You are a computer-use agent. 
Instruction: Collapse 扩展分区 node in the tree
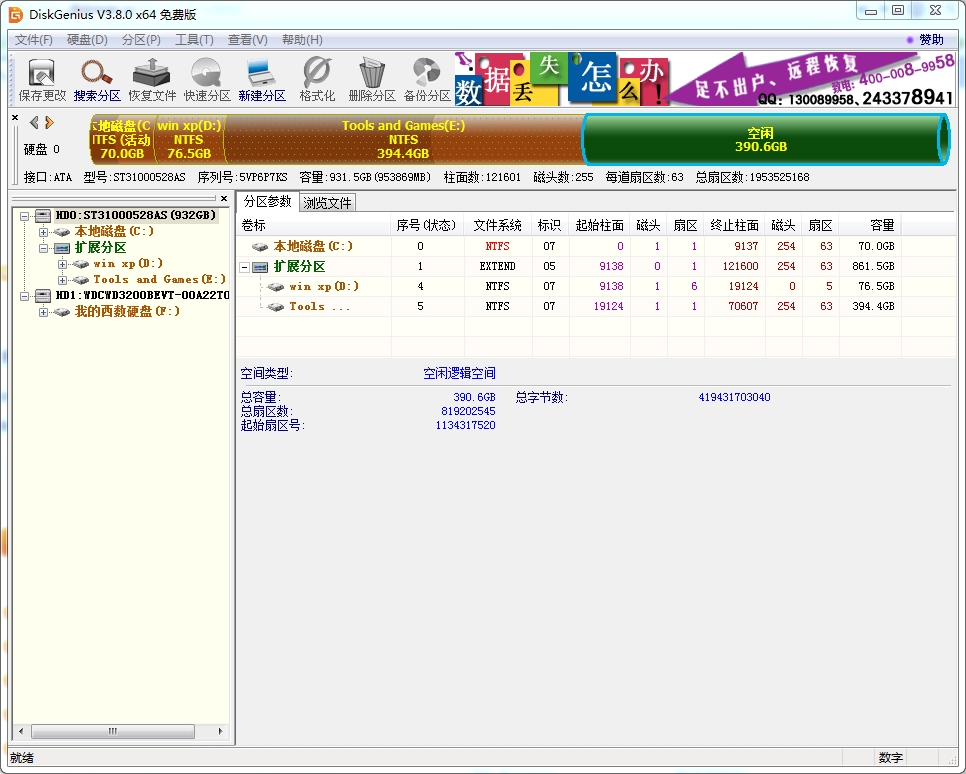pos(43,248)
